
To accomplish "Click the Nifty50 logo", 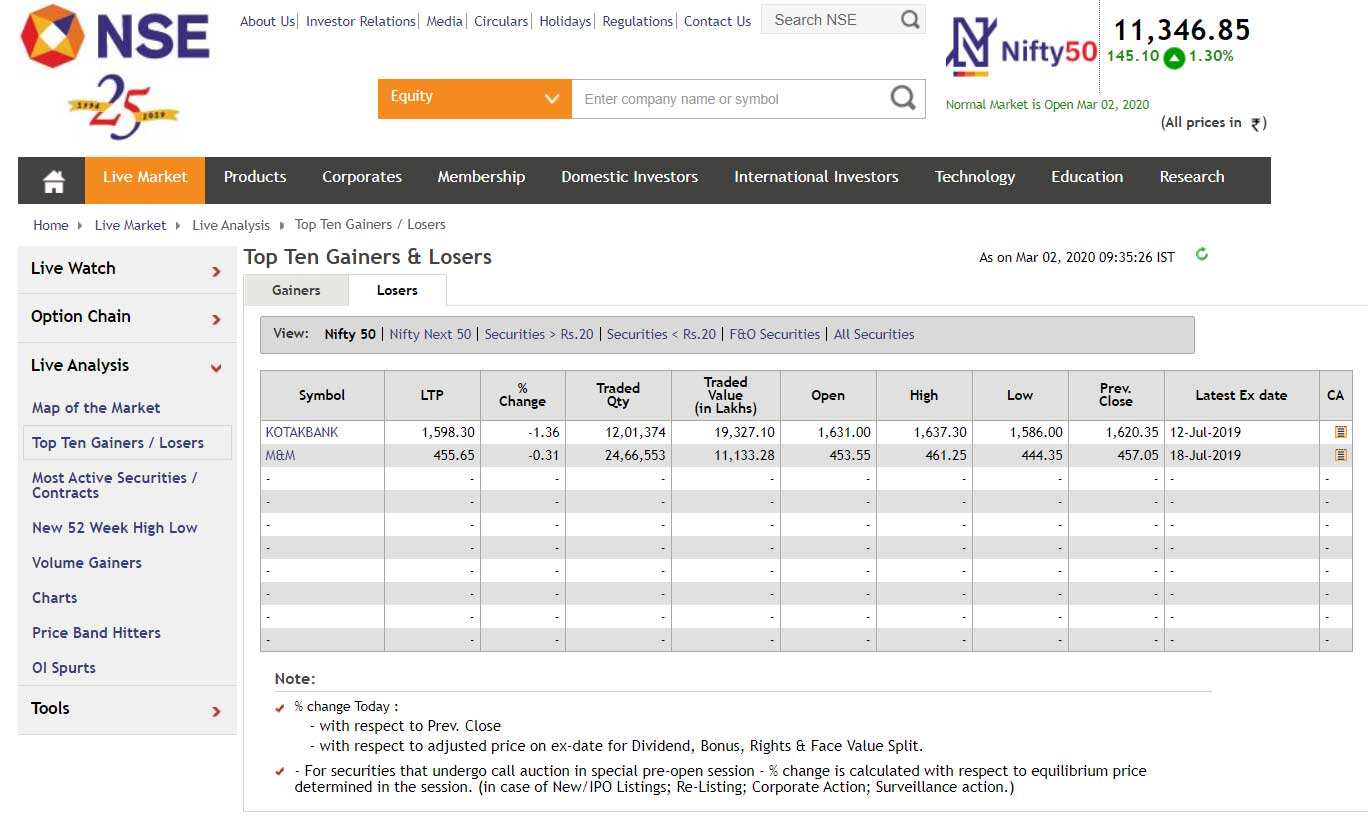I will pos(1021,48).
